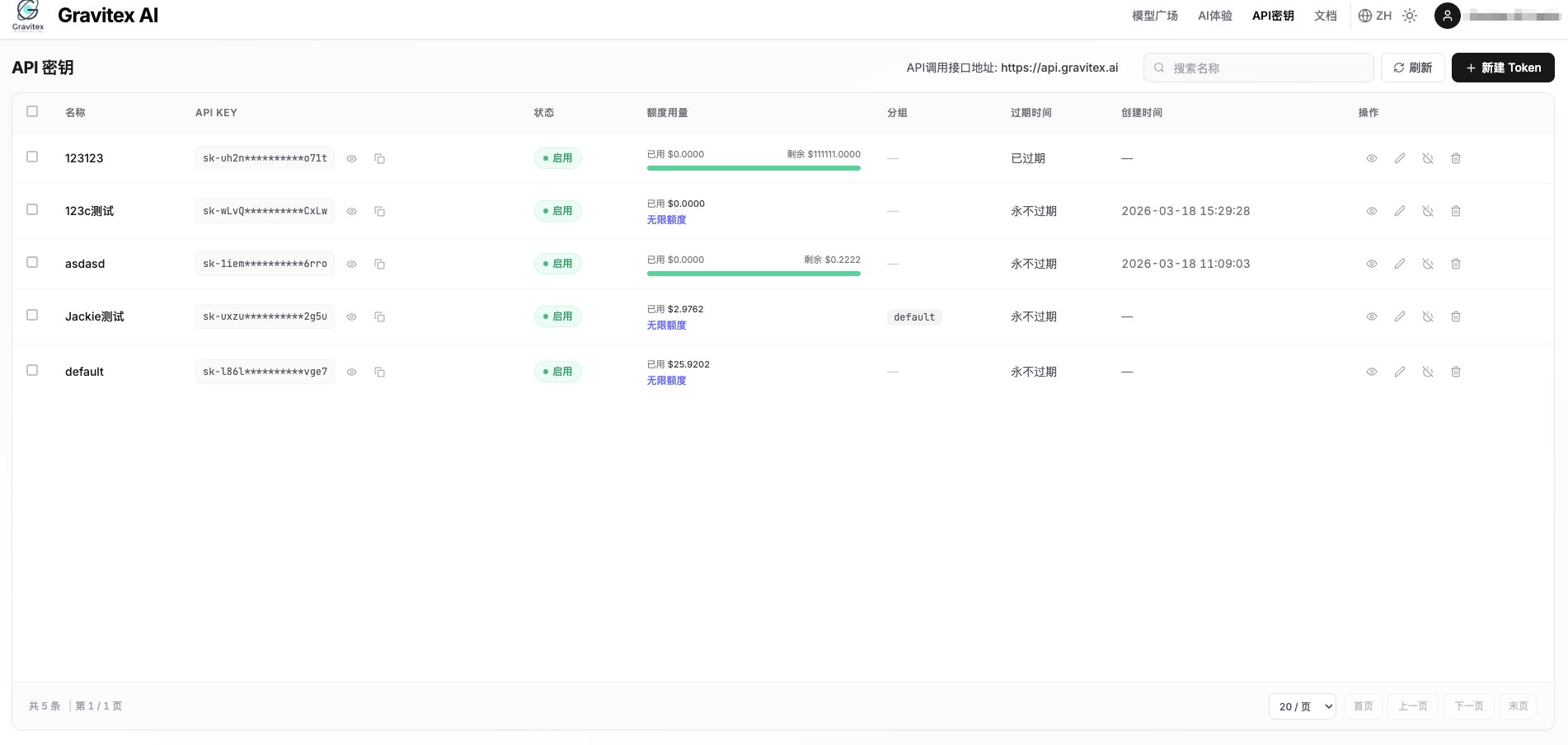The width and height of the screenshot is (1568, 745).
Task: Check the box for Jackie测试 row
Action: pyautogui.click(x=32, y=315)
